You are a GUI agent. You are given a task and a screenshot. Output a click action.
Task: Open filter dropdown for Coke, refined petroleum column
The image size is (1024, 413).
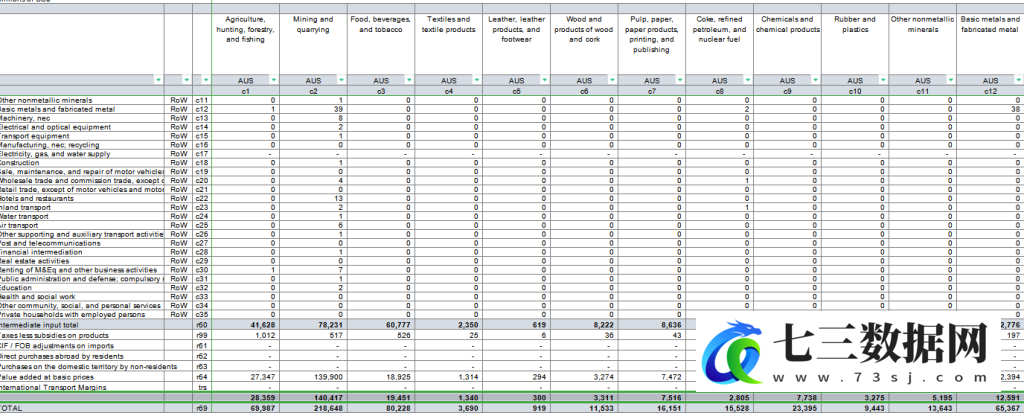click(748, 80)
